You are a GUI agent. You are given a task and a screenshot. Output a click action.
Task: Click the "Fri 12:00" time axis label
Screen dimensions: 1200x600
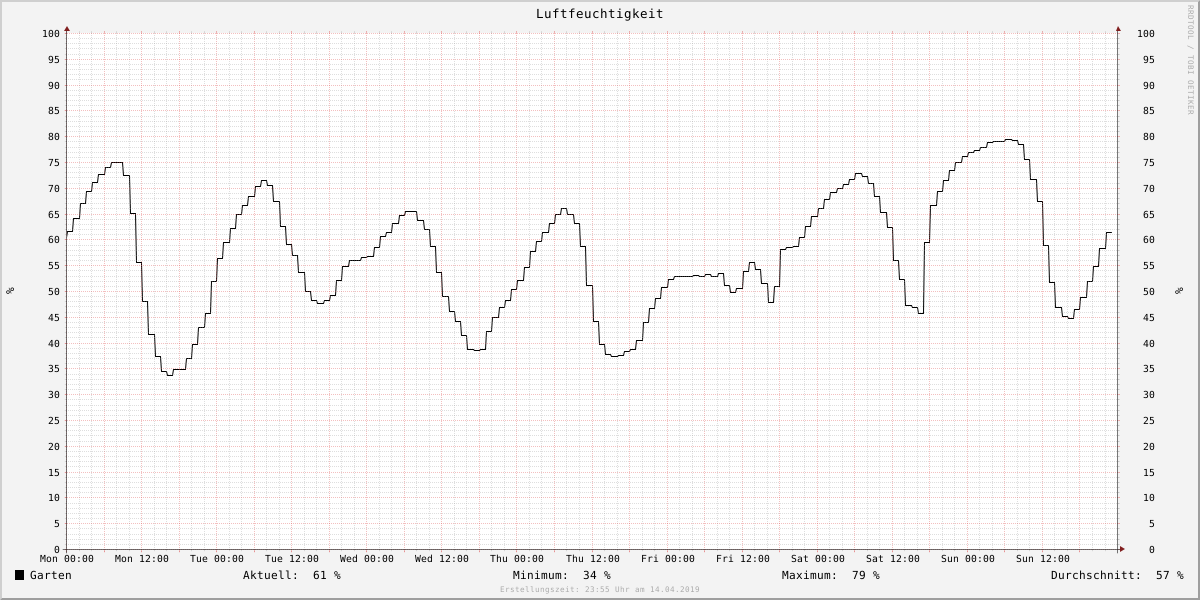click(x=743, y=559)
